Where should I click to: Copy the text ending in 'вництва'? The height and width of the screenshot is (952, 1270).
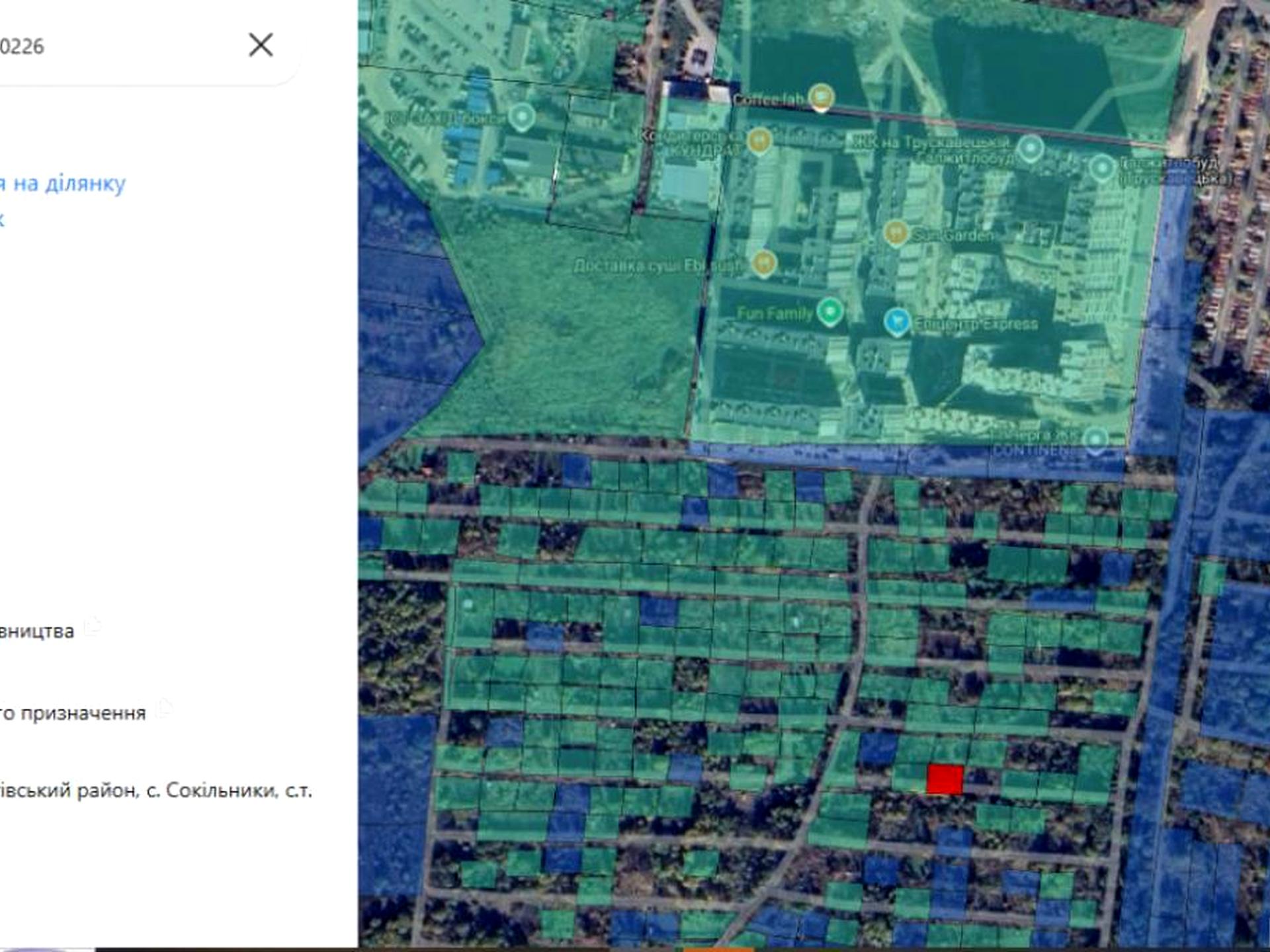93,625
